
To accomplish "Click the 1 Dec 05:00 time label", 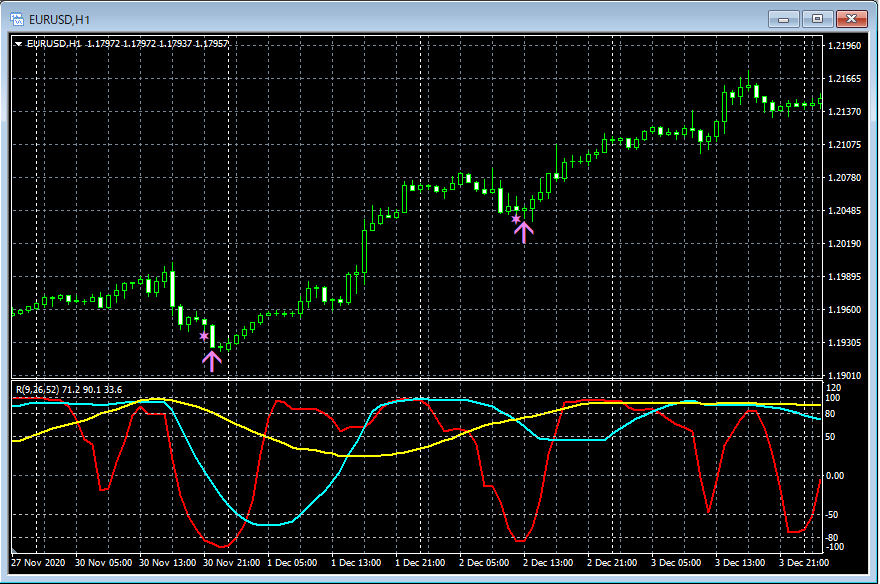I will pos(292,563).
